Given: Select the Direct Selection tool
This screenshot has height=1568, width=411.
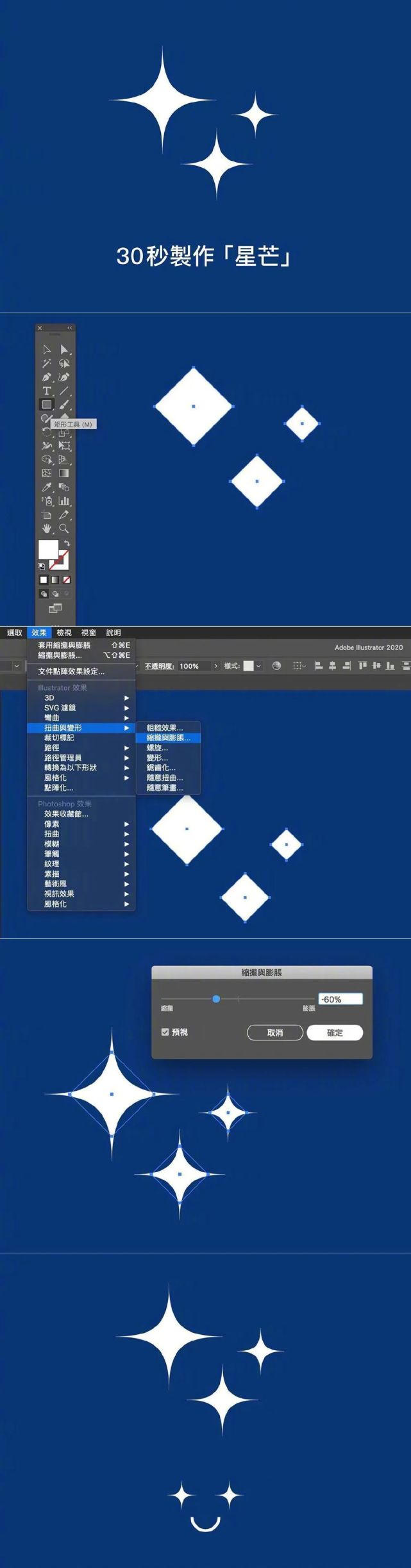Looking at the screenshot, I should pos(64,350).
